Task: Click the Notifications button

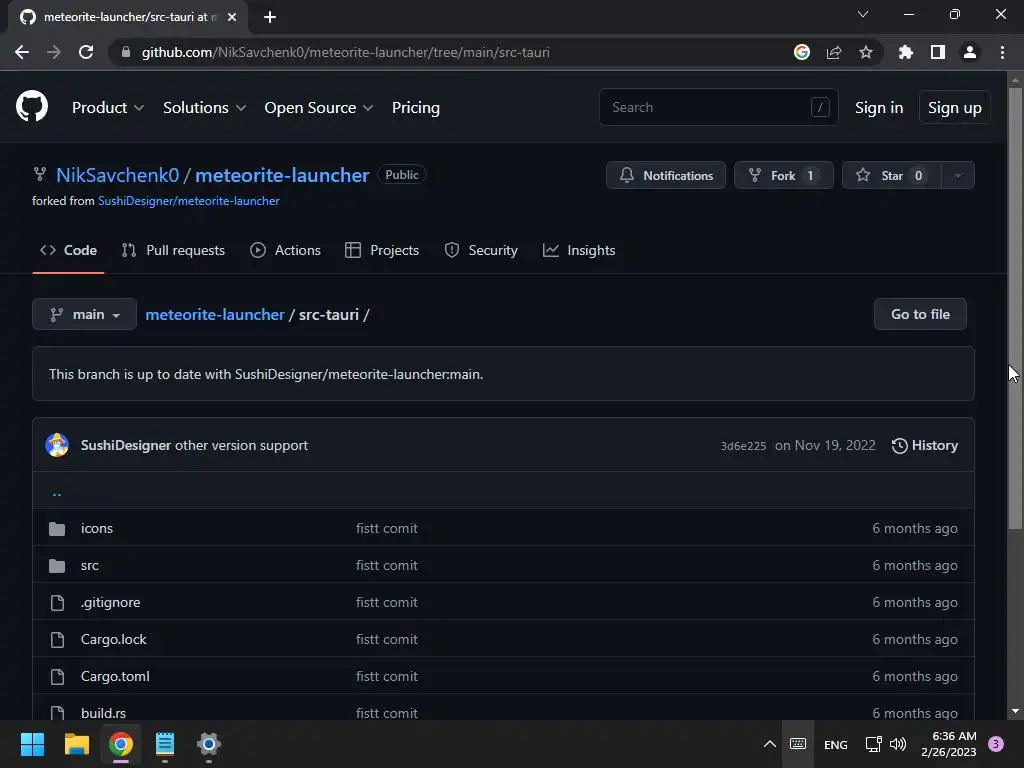Action: [x=665, y=175]
